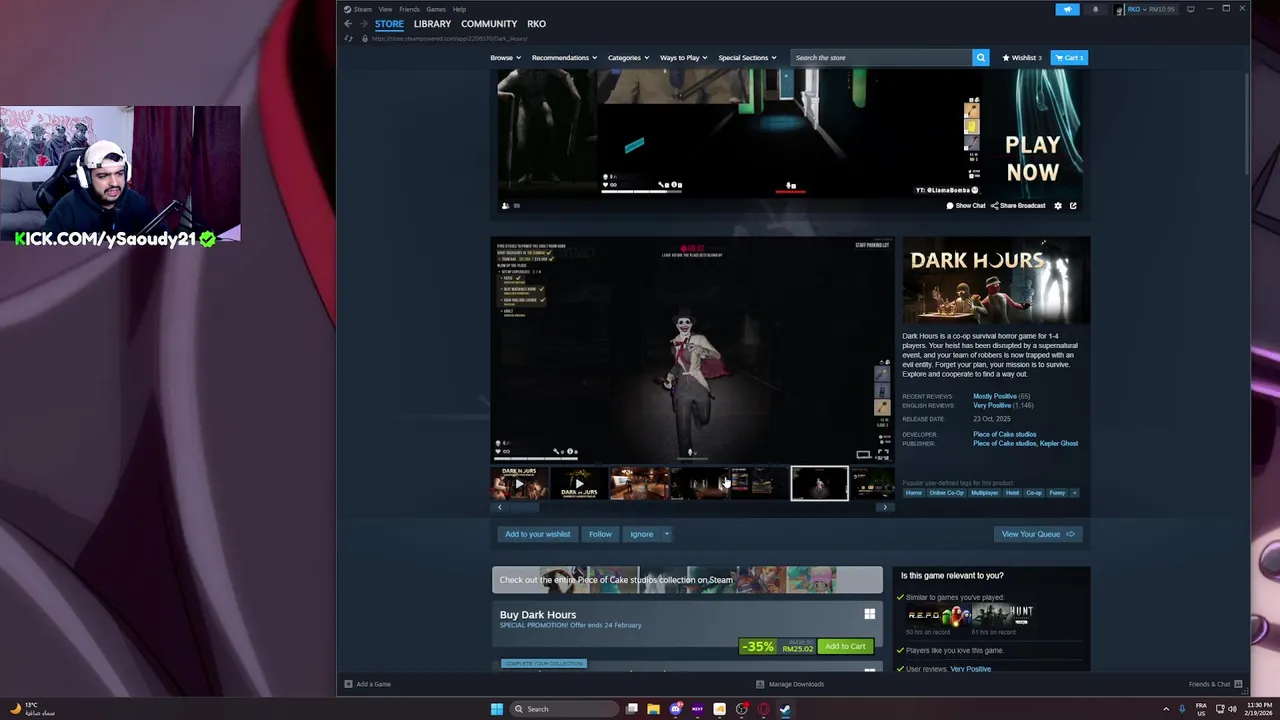Show hidden system tray icons
Screen dimensions: 1280x720
pos(1166,709)
